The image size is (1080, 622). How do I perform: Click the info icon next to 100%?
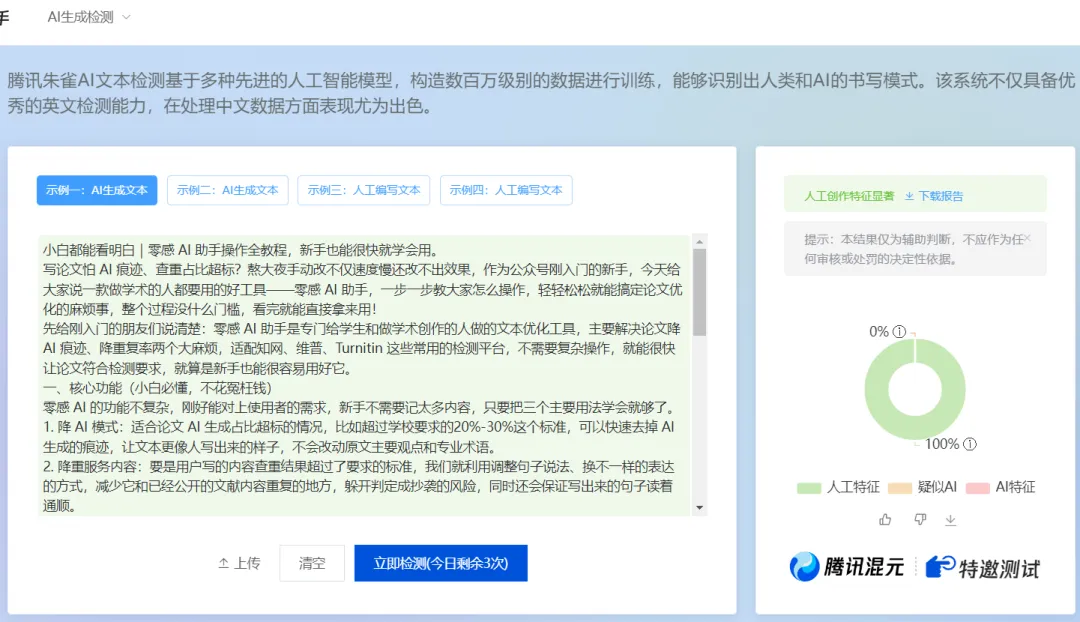pos(970,444)
